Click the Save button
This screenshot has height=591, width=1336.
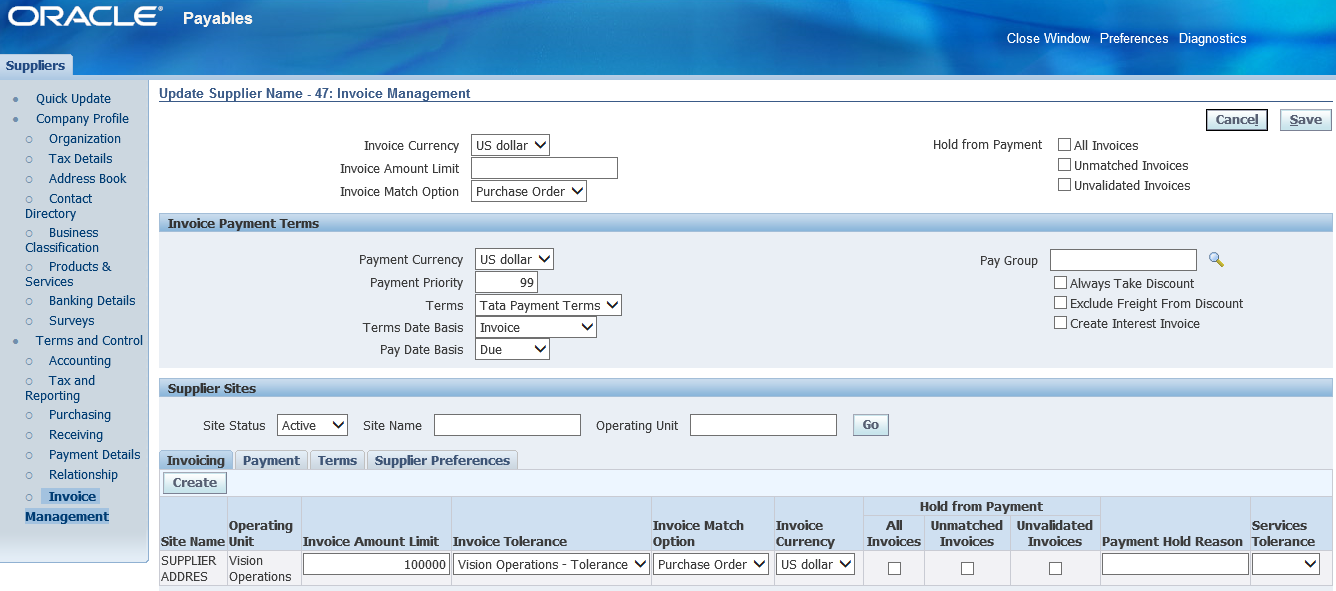click(1305, 120)
